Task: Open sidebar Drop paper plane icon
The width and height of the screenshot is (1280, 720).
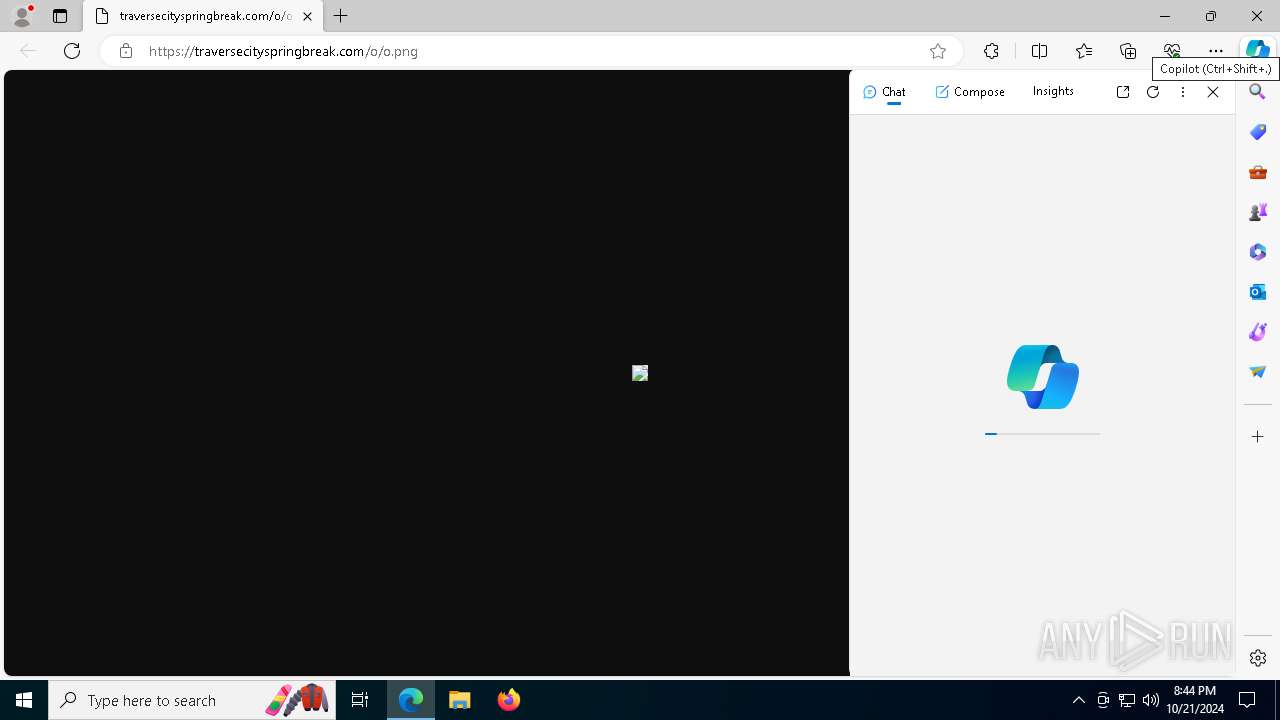Action: pos(1258,372)
